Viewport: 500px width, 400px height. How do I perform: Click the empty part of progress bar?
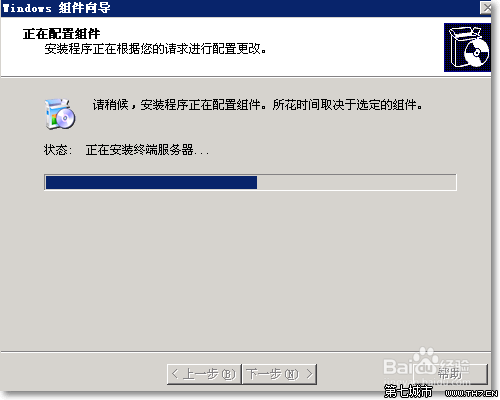tap(356, 183)
